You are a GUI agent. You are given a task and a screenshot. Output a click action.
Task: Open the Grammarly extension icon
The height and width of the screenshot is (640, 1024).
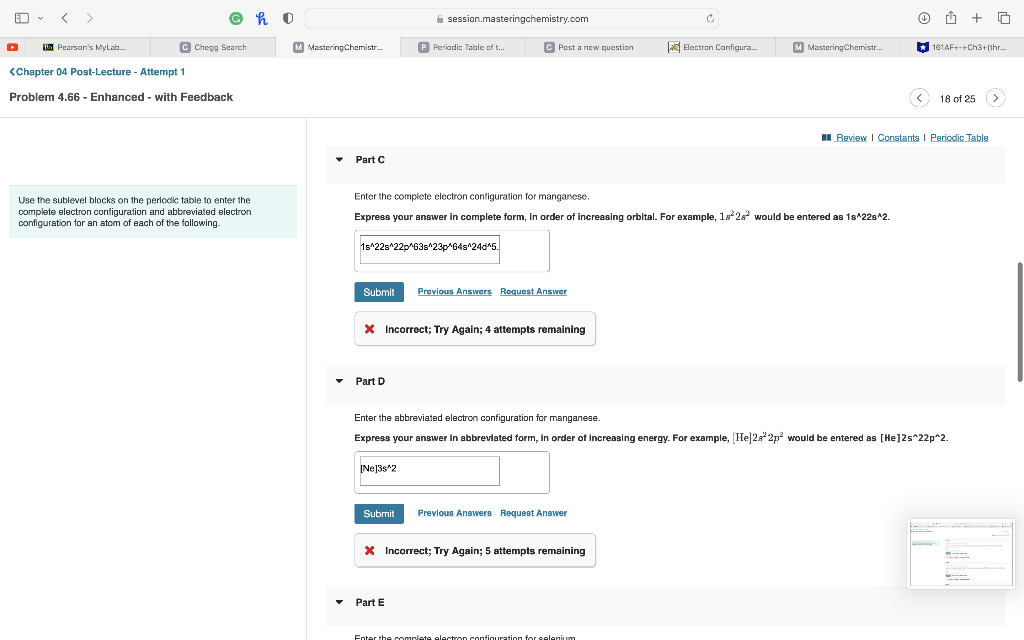click(236, 19)
